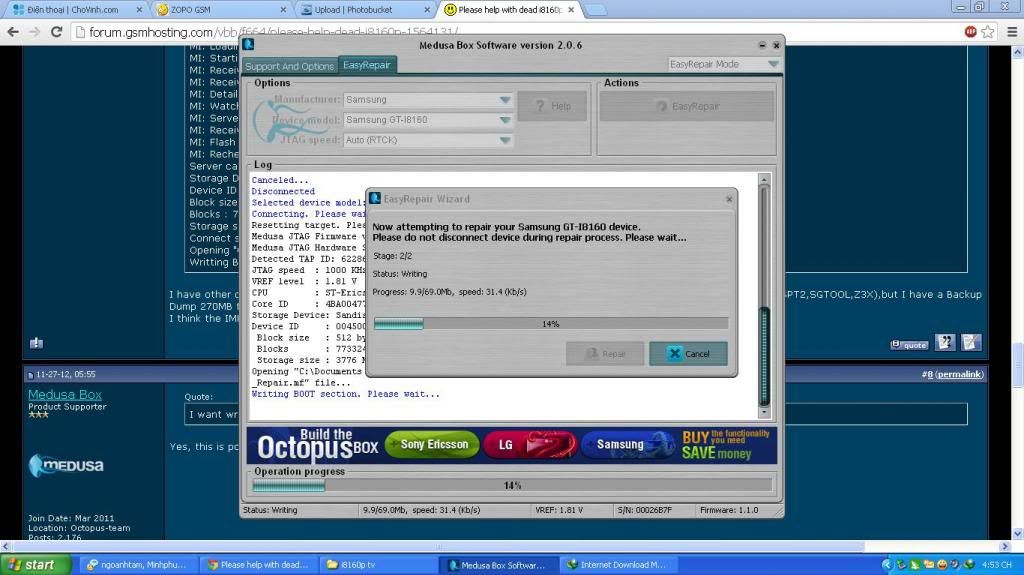Click Cancel in the EasyRepair Wizard
This screenshot has height=575, width=1024.
[x=688, y=353]
